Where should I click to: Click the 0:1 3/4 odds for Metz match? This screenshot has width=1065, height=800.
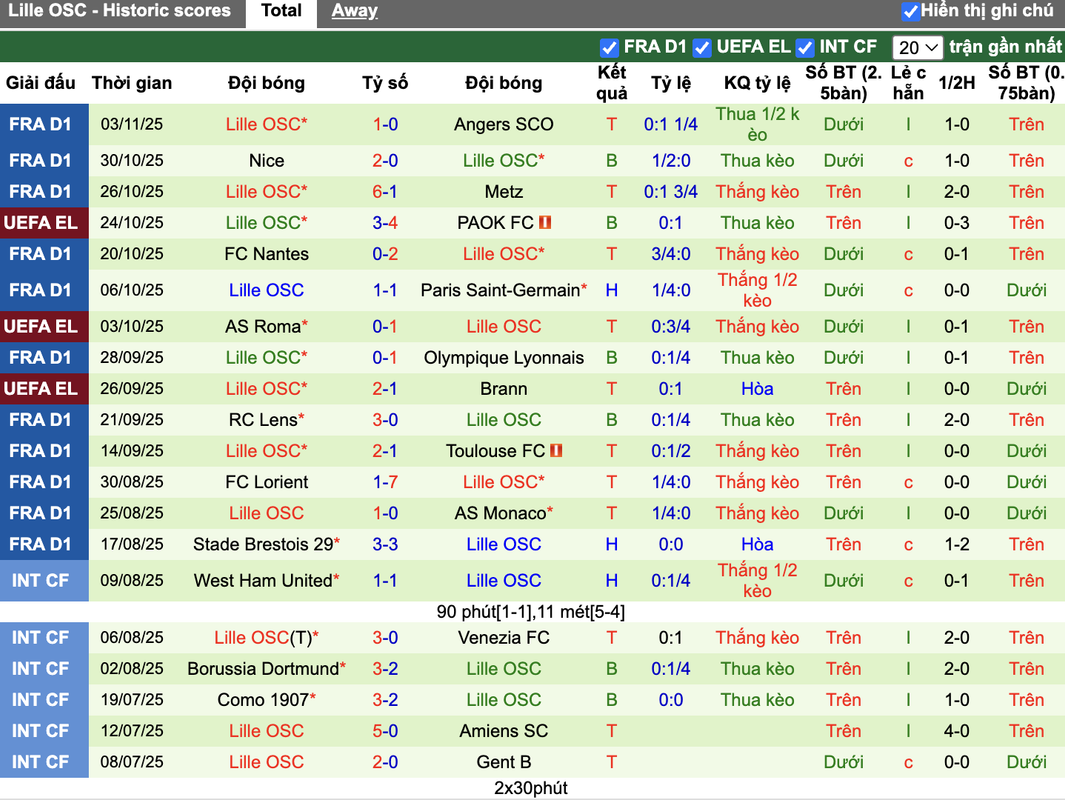670,192
